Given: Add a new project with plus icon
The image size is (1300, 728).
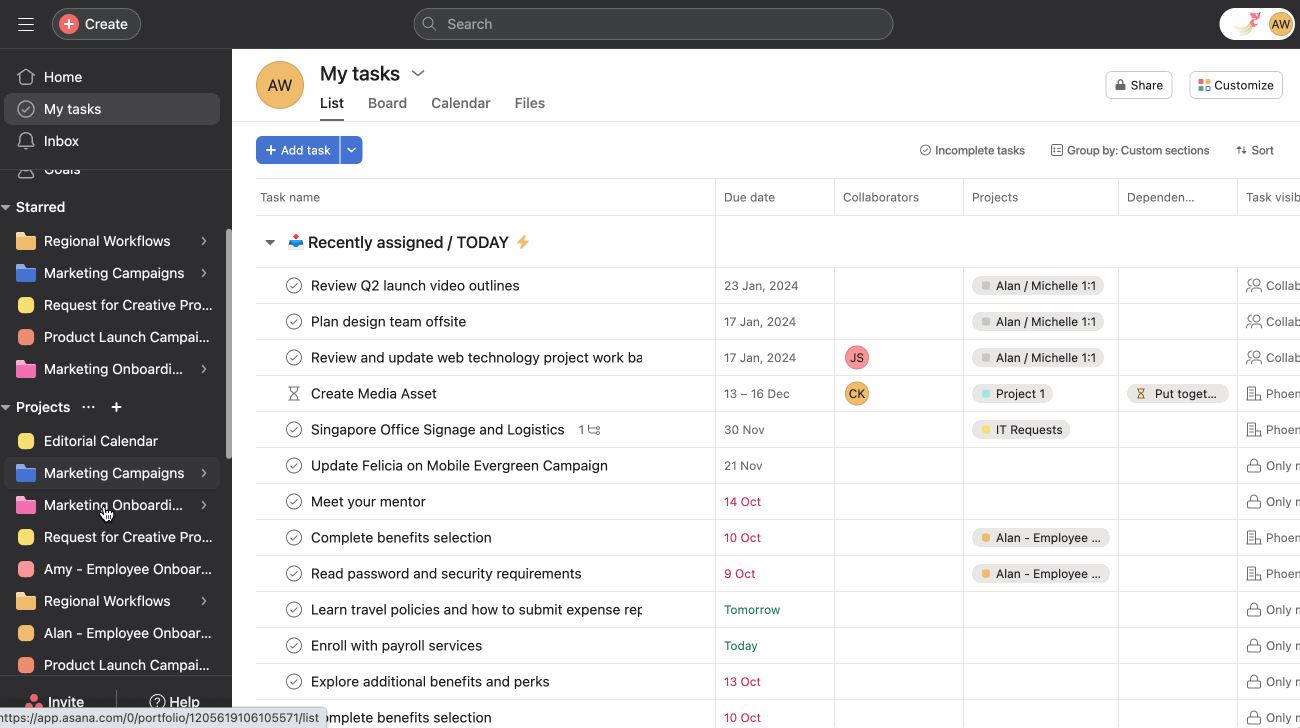Looking at the screenshot, I should 116,407.
